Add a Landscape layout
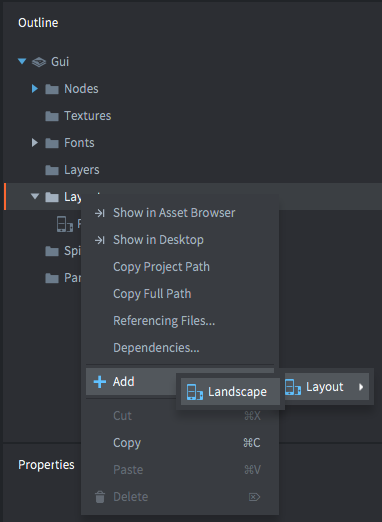 click(x=230, y=392)
